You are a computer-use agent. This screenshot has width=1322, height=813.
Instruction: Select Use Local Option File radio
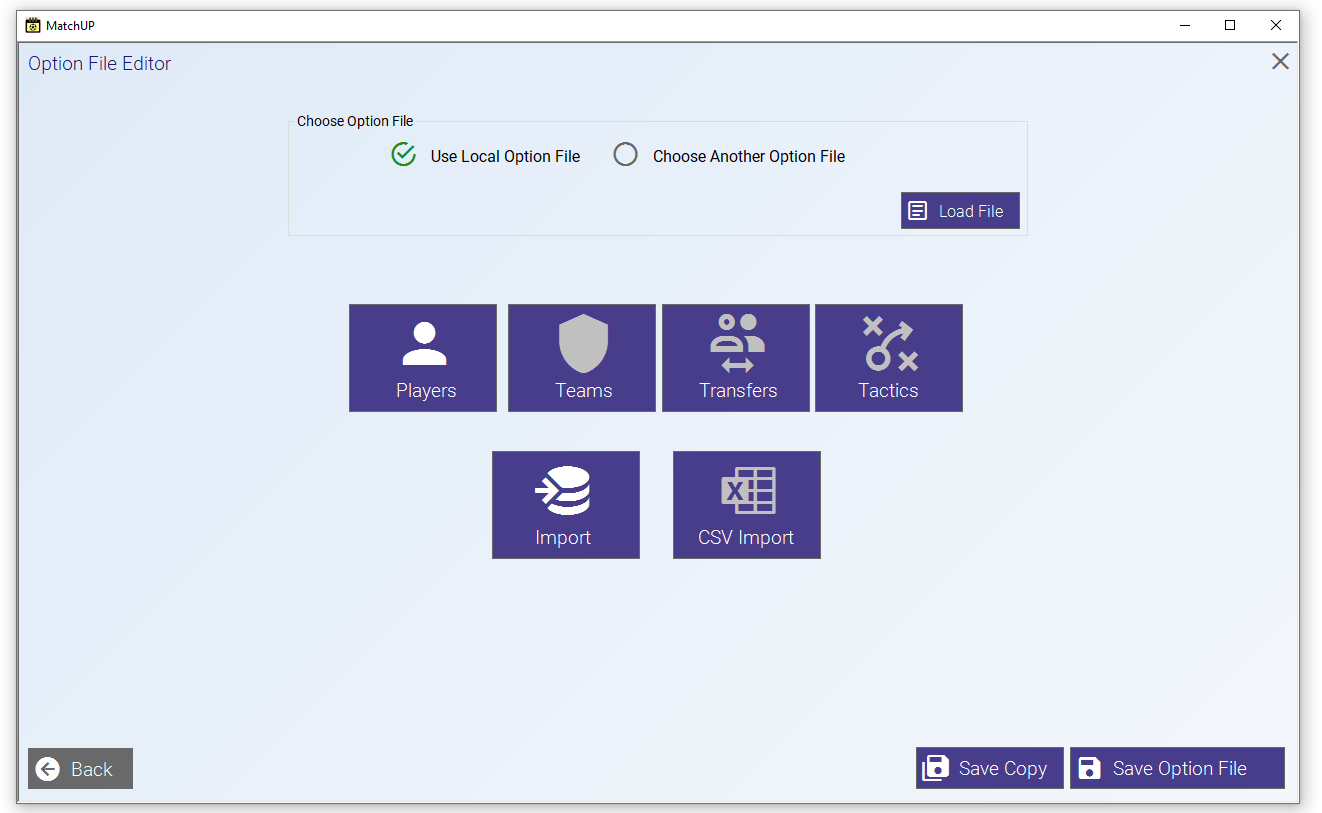(403, 155)
